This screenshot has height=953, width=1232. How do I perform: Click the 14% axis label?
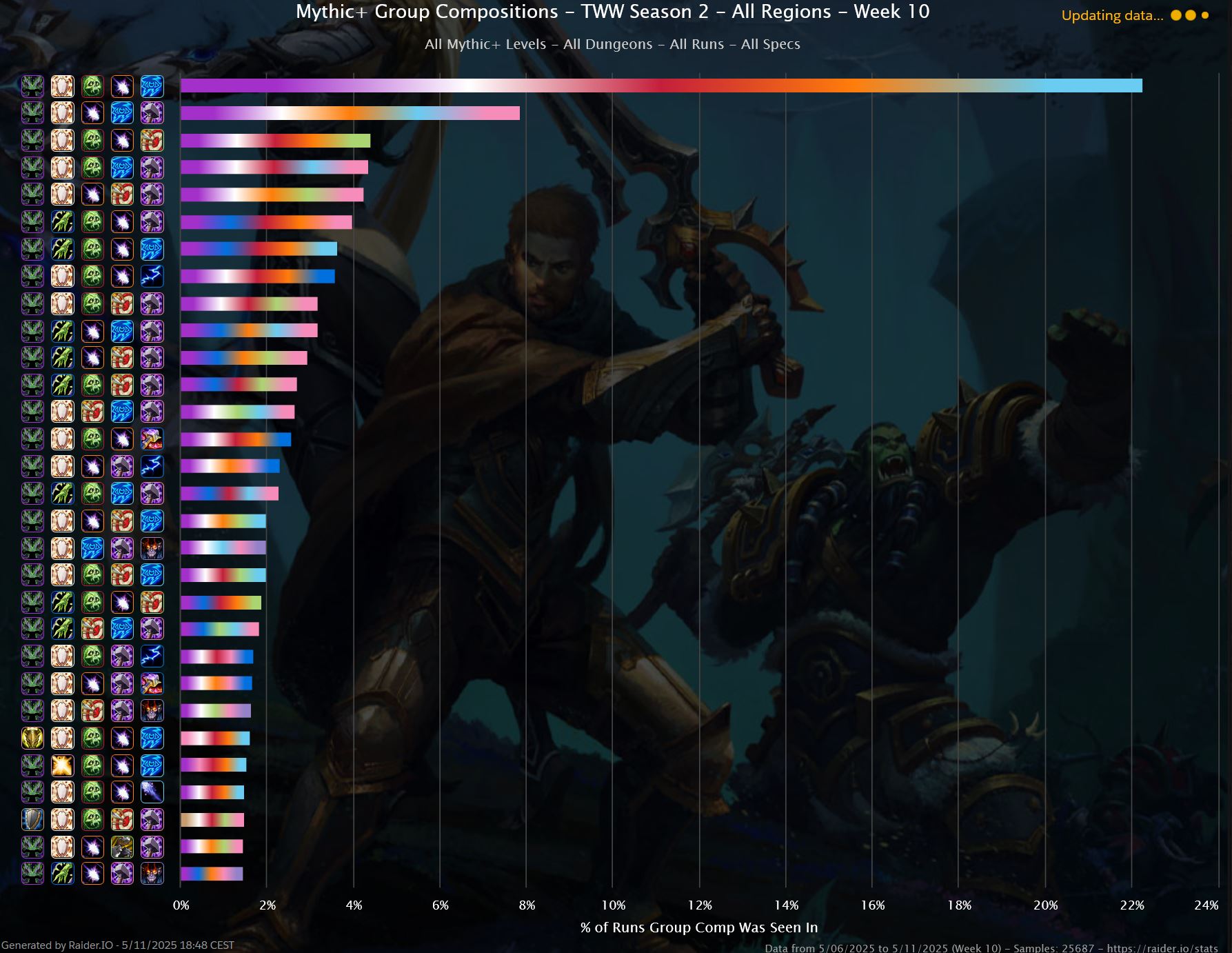tap(787, 905)
